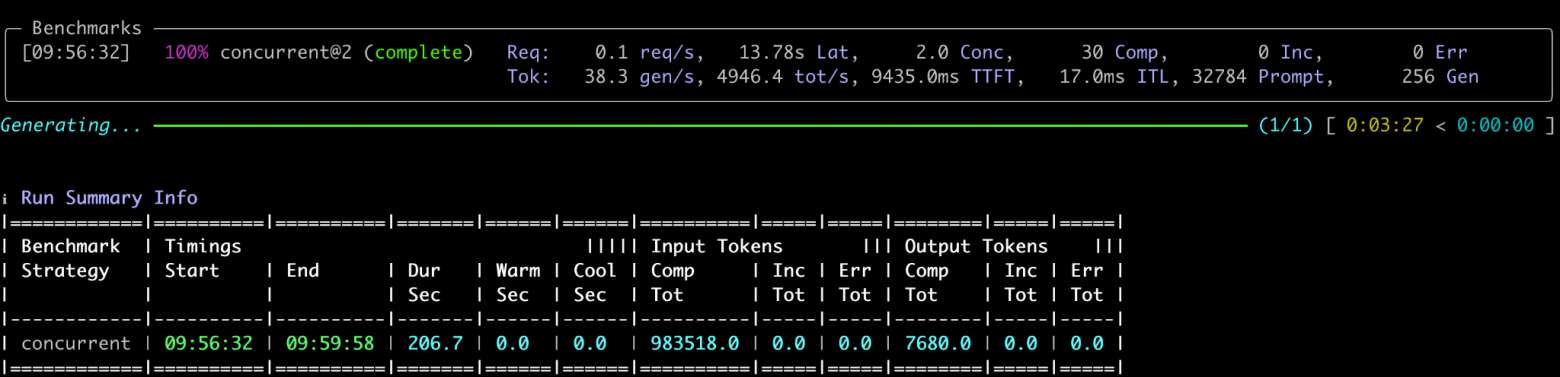The image size is (1560, 377).
Task: Click the '(1/1)' progress counter
Action: [1285, 126]
